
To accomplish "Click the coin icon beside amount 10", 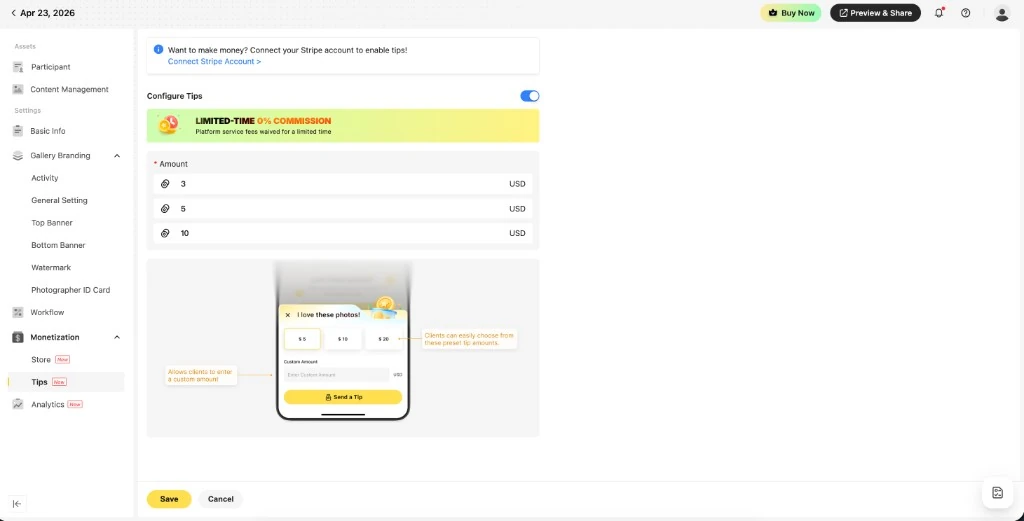I will pyautogui.click(x=165, y=233).
